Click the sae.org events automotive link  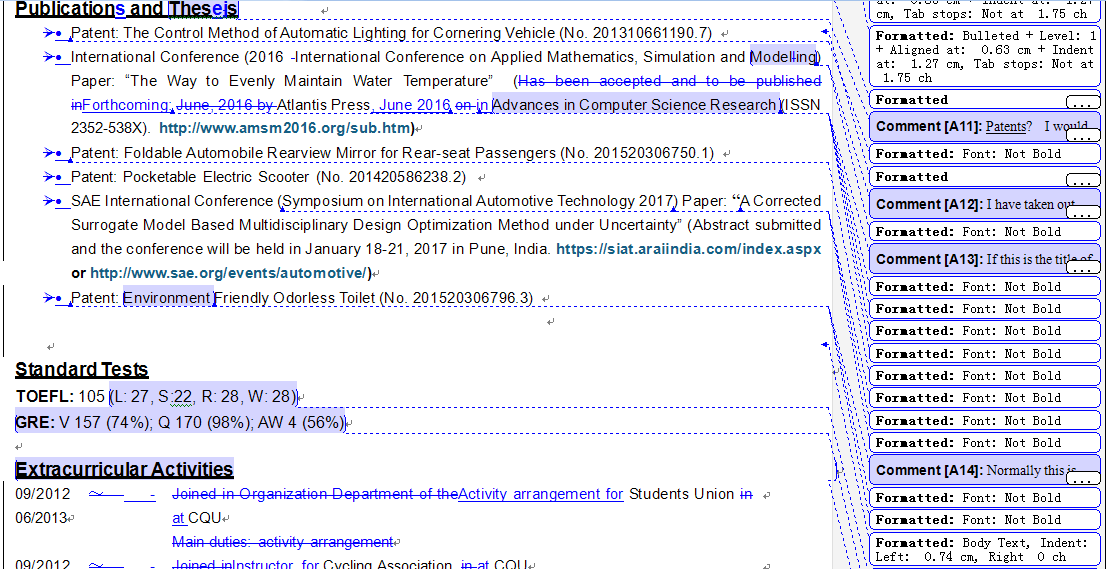click(230, 273)
